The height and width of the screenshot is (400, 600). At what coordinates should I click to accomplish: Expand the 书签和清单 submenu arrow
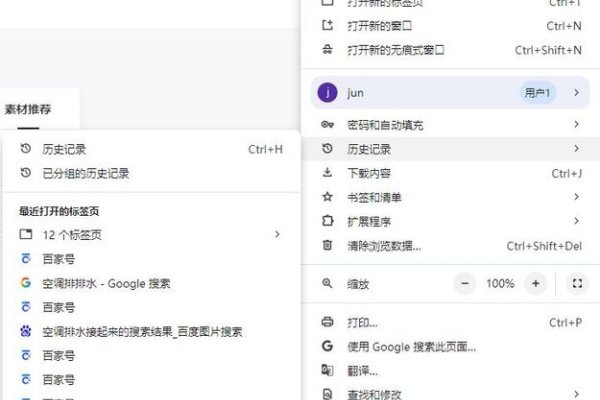point(576,197)
